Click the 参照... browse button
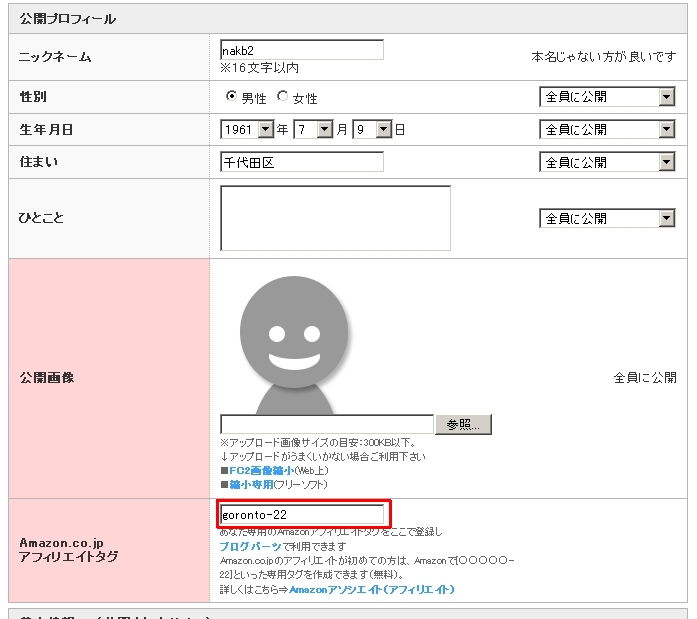697x619 pixels. tap(463, 424)
